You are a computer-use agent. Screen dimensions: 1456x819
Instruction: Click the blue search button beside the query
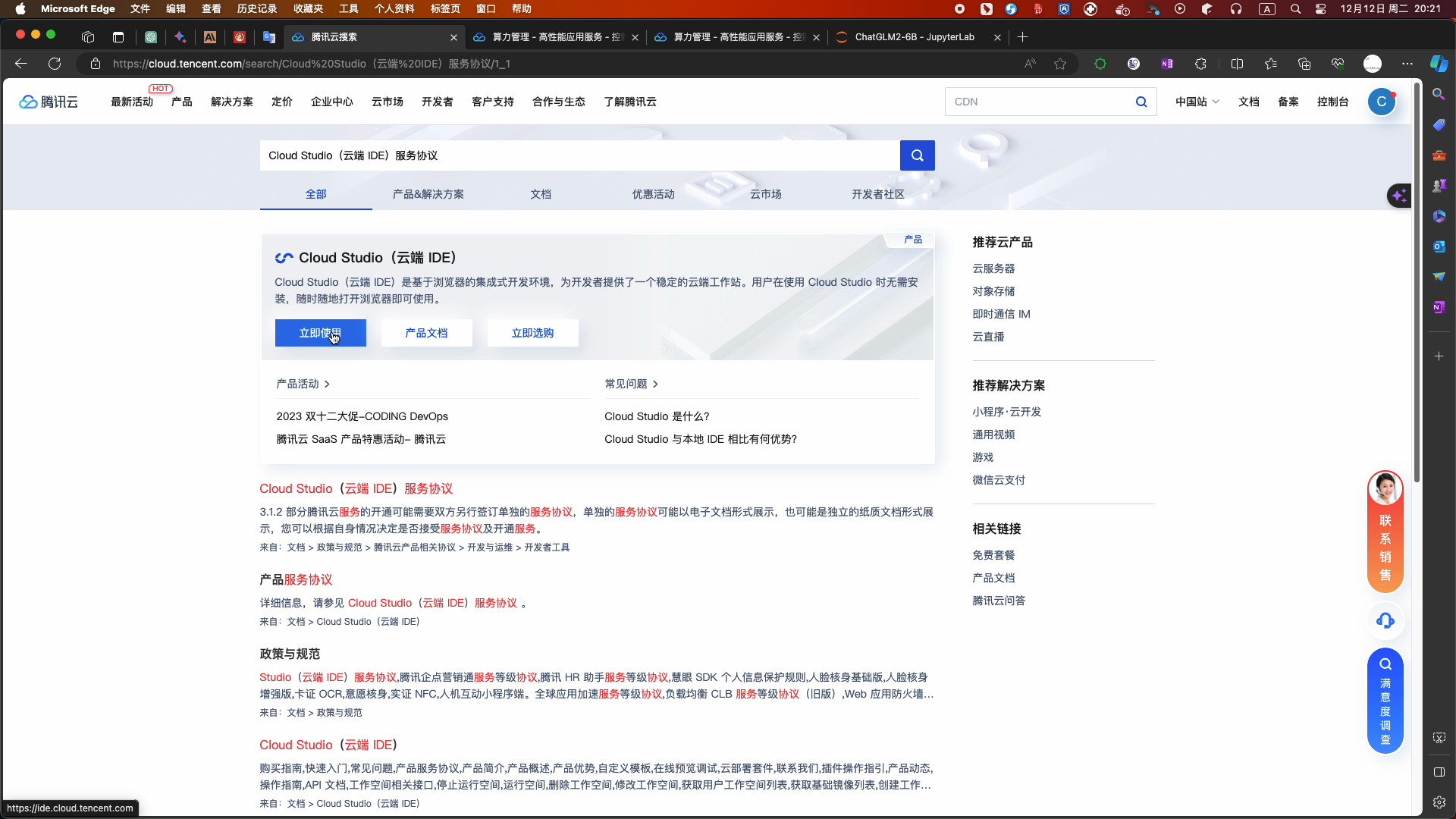click(917, 155)
